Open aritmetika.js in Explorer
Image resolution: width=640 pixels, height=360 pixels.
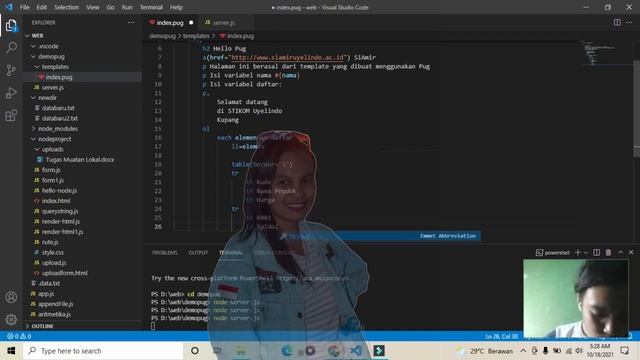(54, 314)
